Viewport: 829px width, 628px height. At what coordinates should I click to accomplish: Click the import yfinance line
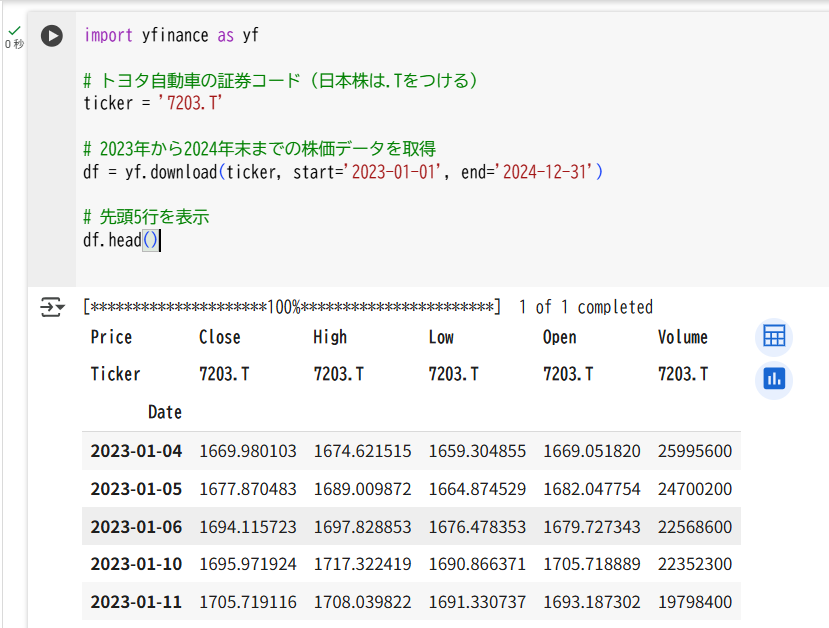coord(171,35)
